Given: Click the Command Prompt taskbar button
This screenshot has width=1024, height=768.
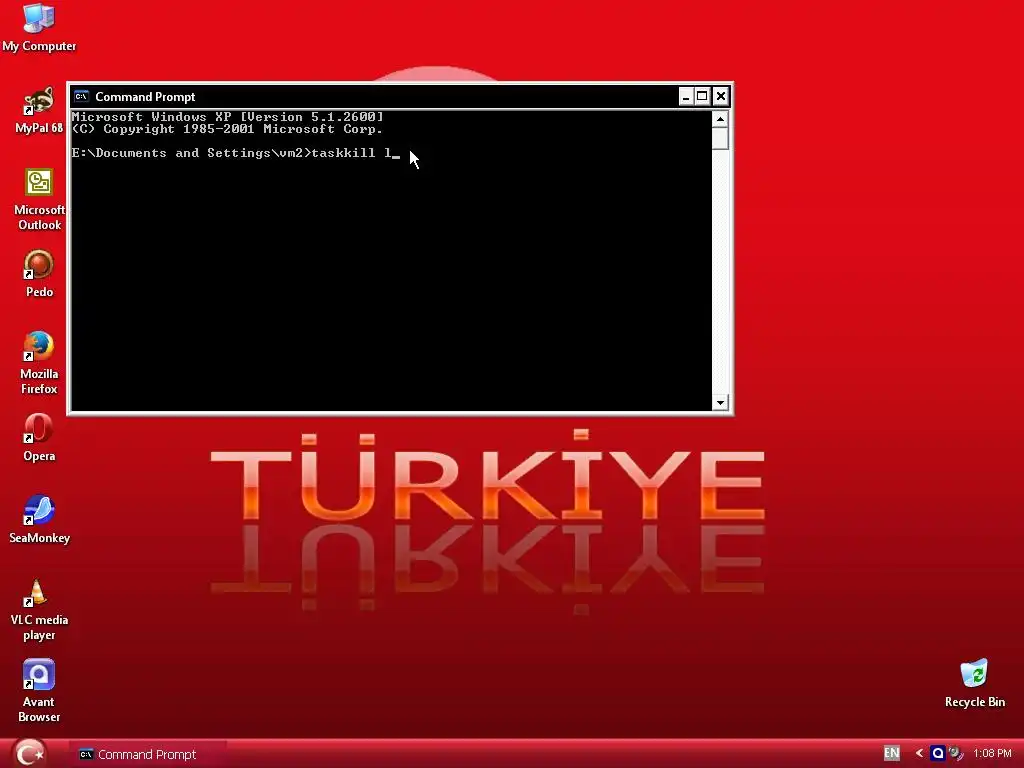Looking at the screenshot, I should point(149,754).
